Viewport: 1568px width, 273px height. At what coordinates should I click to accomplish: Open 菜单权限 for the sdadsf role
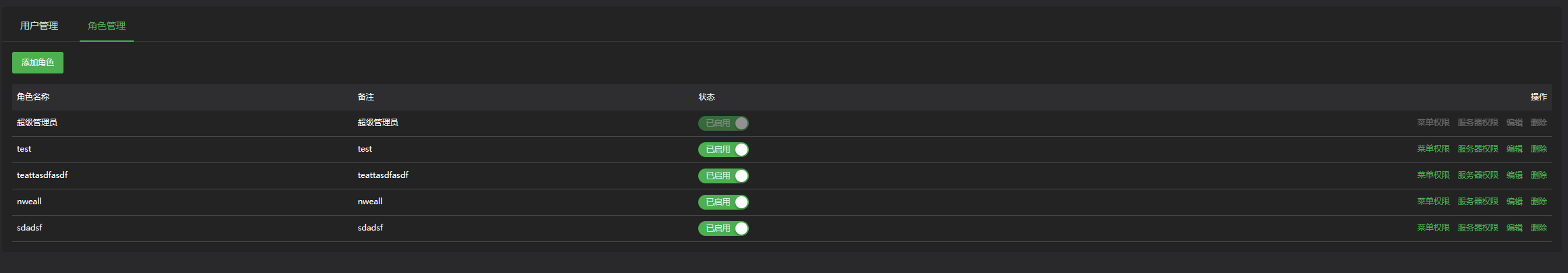(1433, 228)
